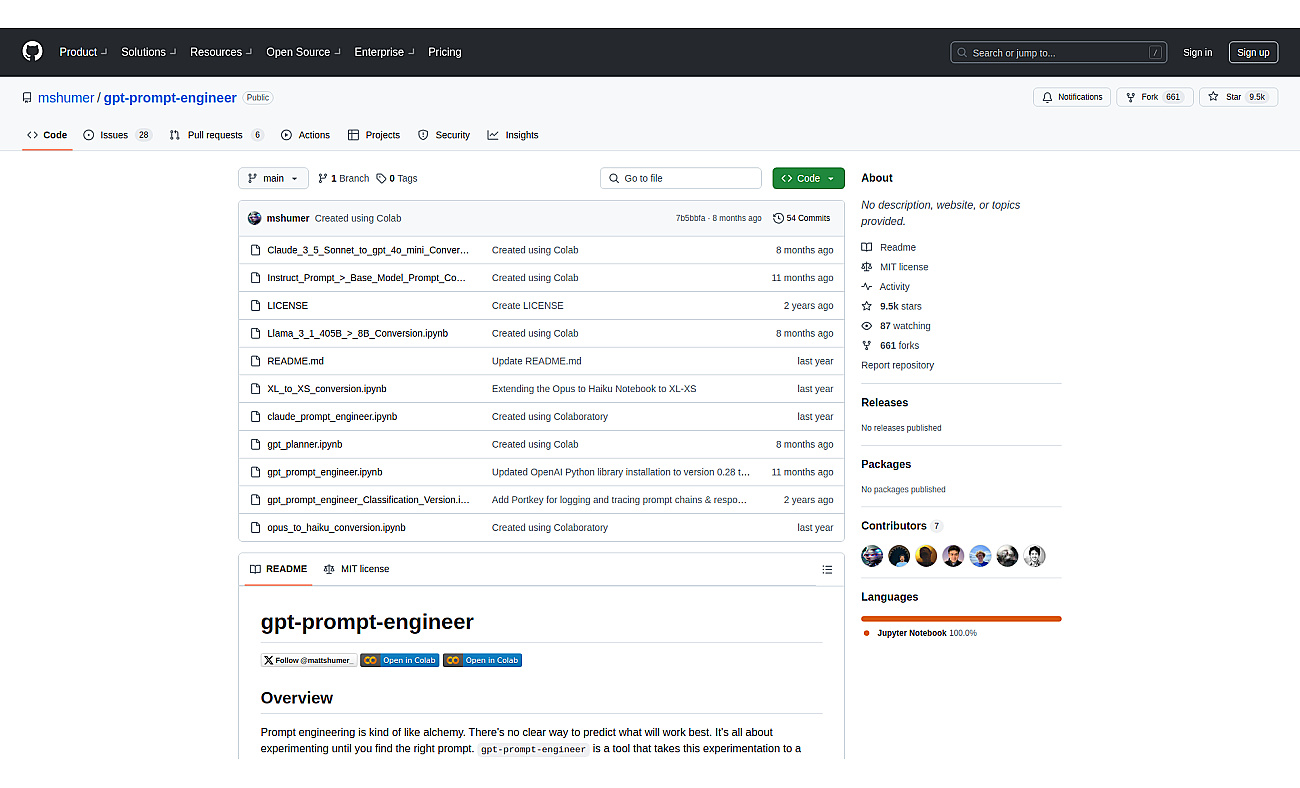View the 1 Branch link
Image resolution: width=1300 pixels, height=788 pixels.
click(343, 178)
